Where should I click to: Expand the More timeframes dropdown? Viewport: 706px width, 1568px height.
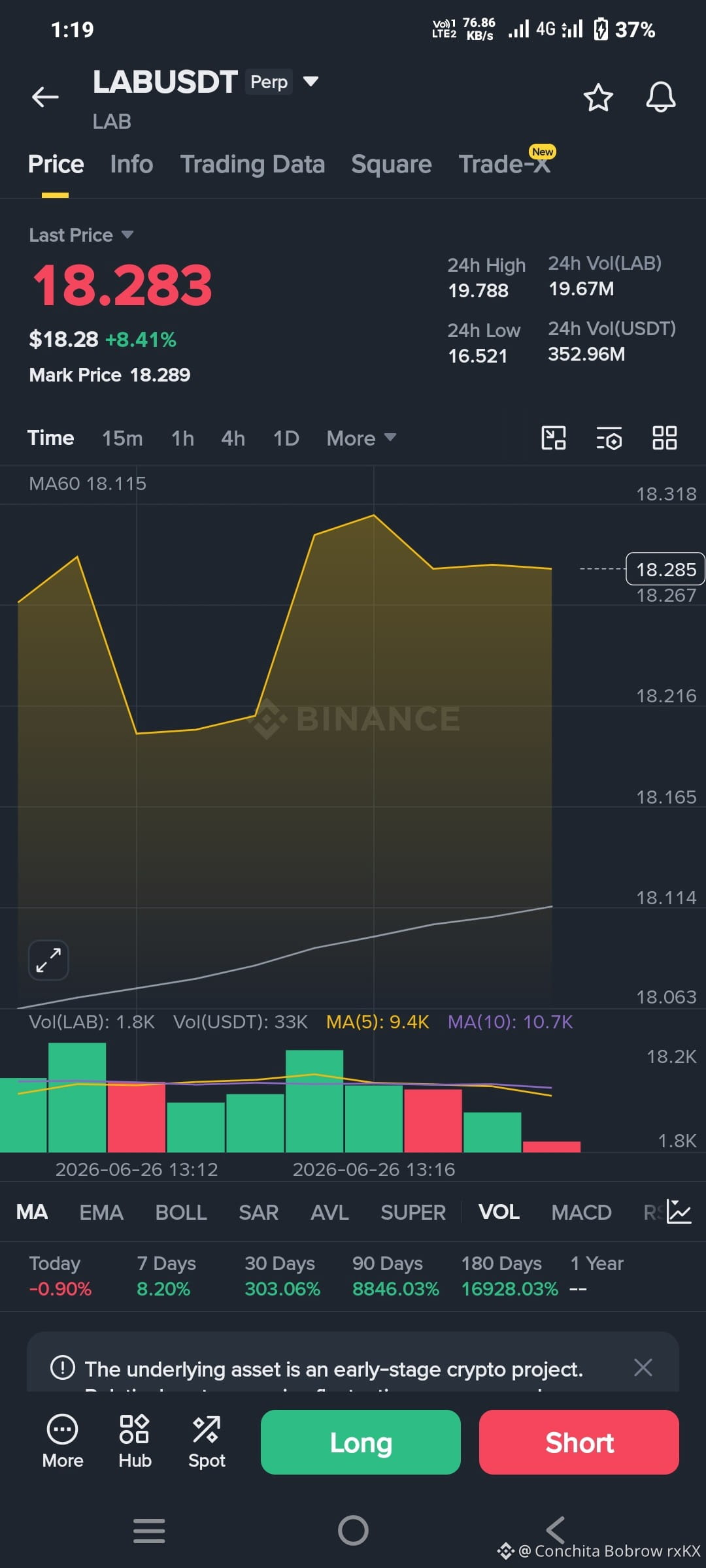(x=361, y=438)
